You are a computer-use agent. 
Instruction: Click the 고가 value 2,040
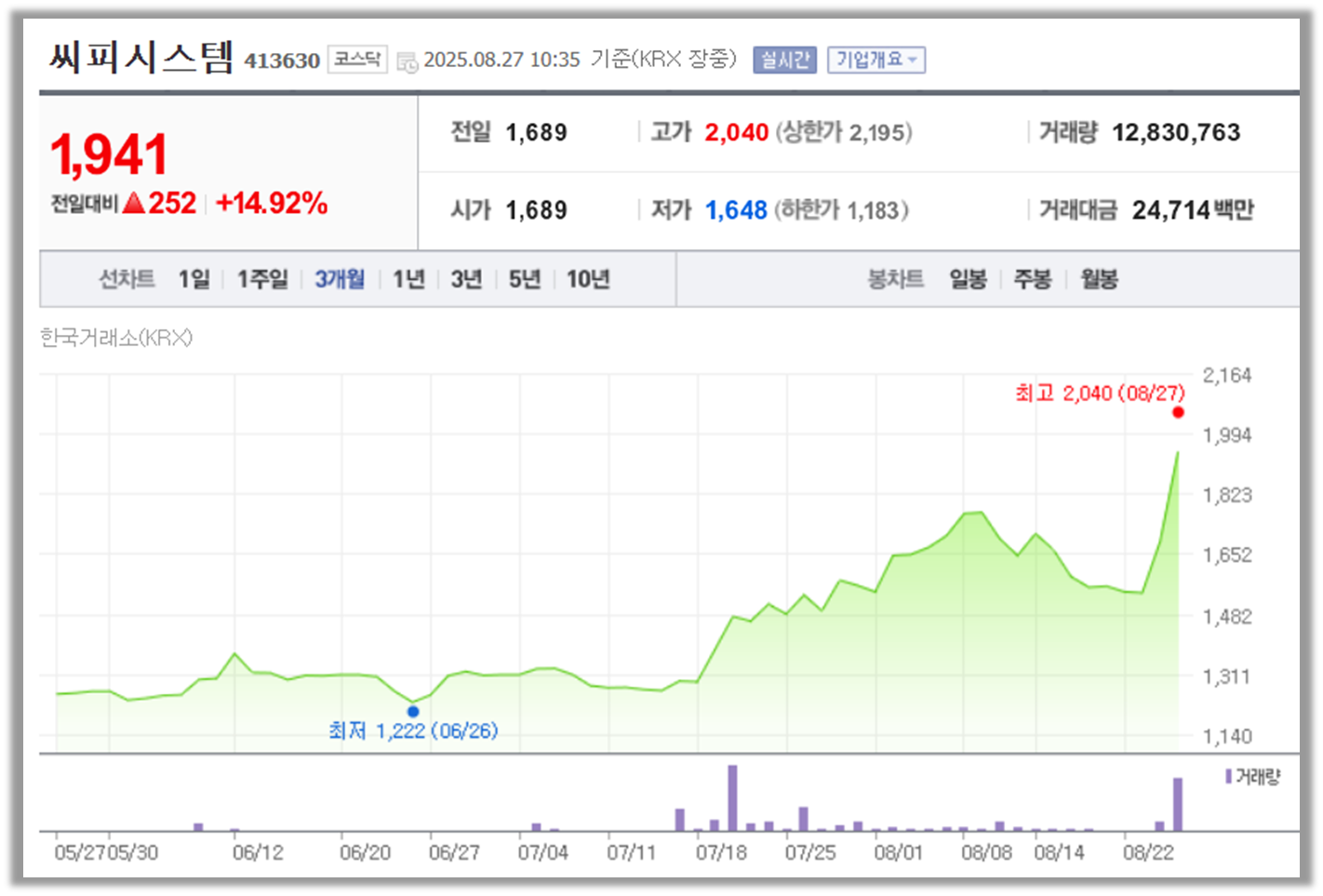pyautogui.click(x=737, y=133)
